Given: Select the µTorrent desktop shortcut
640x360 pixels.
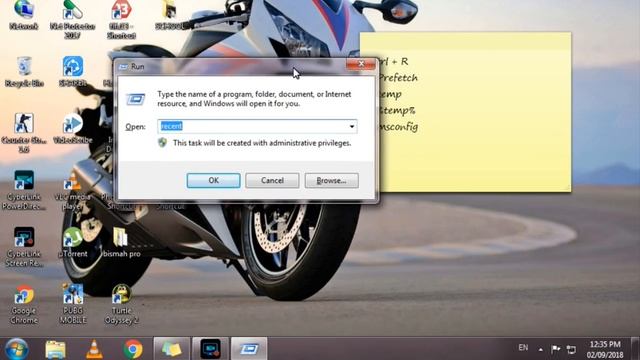Looking at the screenshot, I should click(73, 243).
